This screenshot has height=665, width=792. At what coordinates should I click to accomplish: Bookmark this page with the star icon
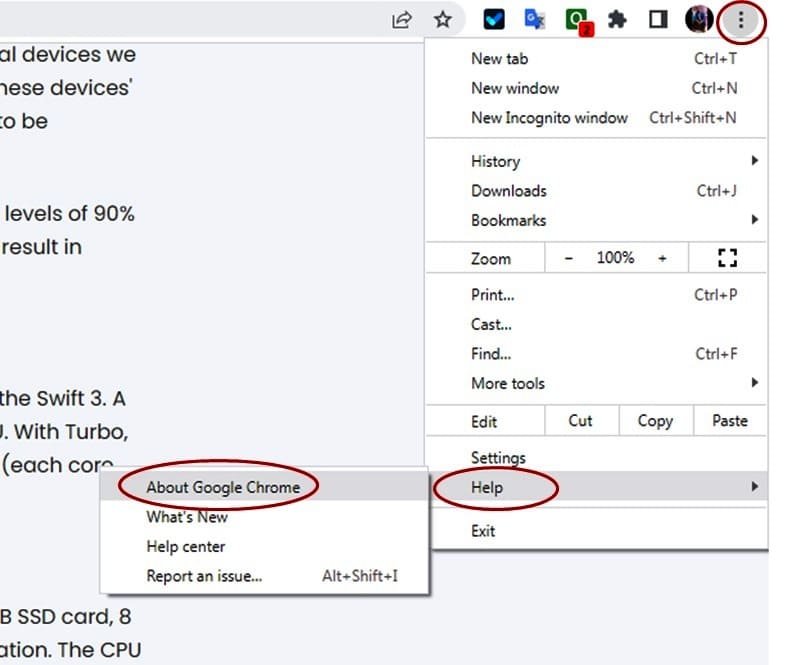pyautogui.click(x=443, y=19)
